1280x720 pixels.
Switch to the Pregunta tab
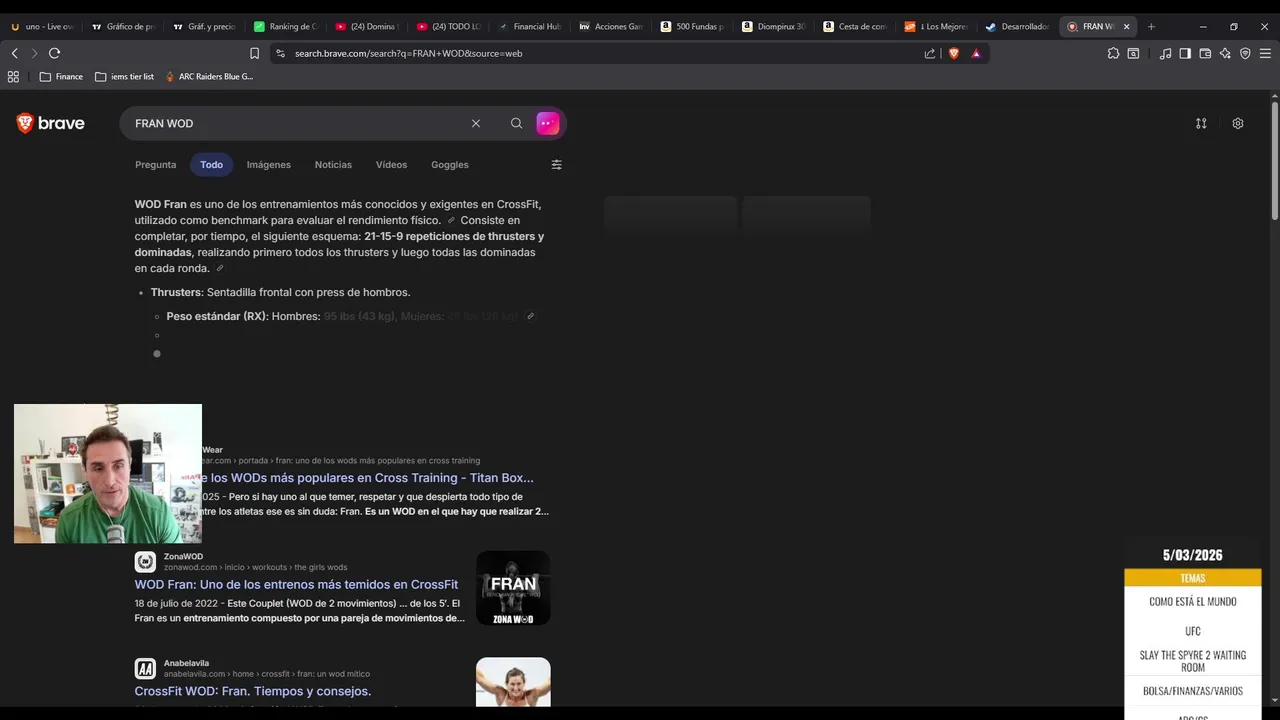click(155, 165)
